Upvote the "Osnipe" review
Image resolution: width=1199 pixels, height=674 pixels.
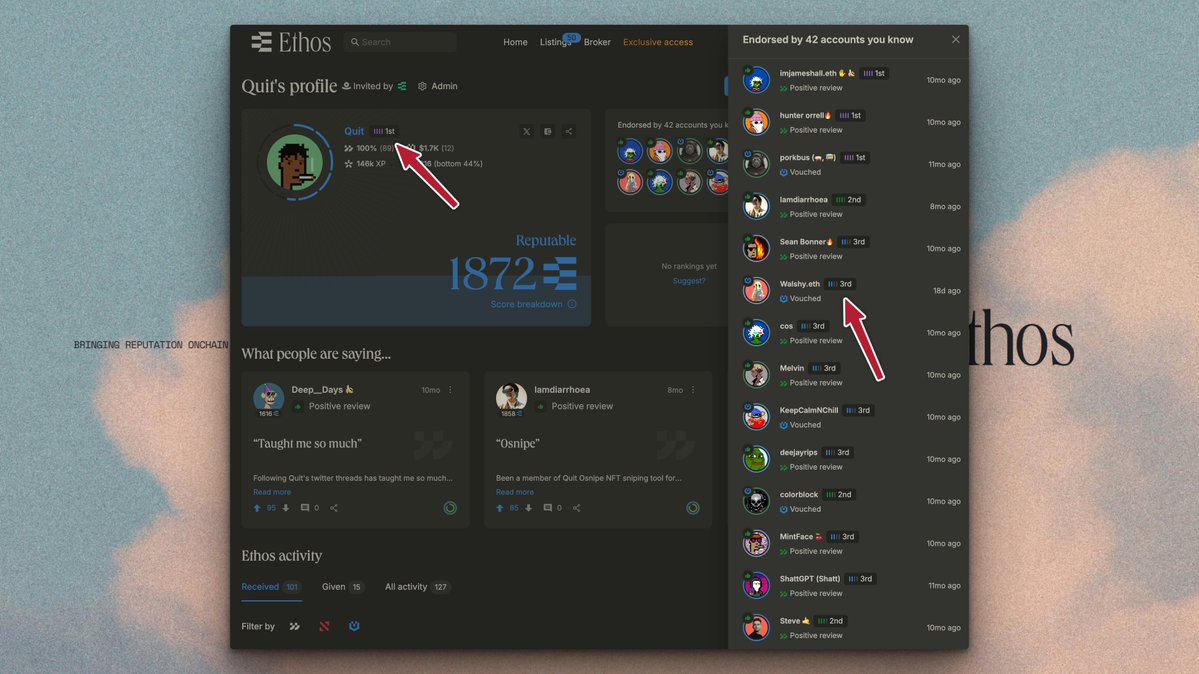tap(500, 508)
